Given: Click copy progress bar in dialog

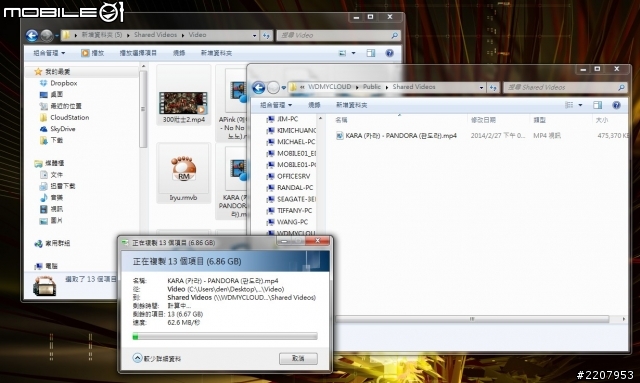Looking at the screenshot, I should (225, 336).
